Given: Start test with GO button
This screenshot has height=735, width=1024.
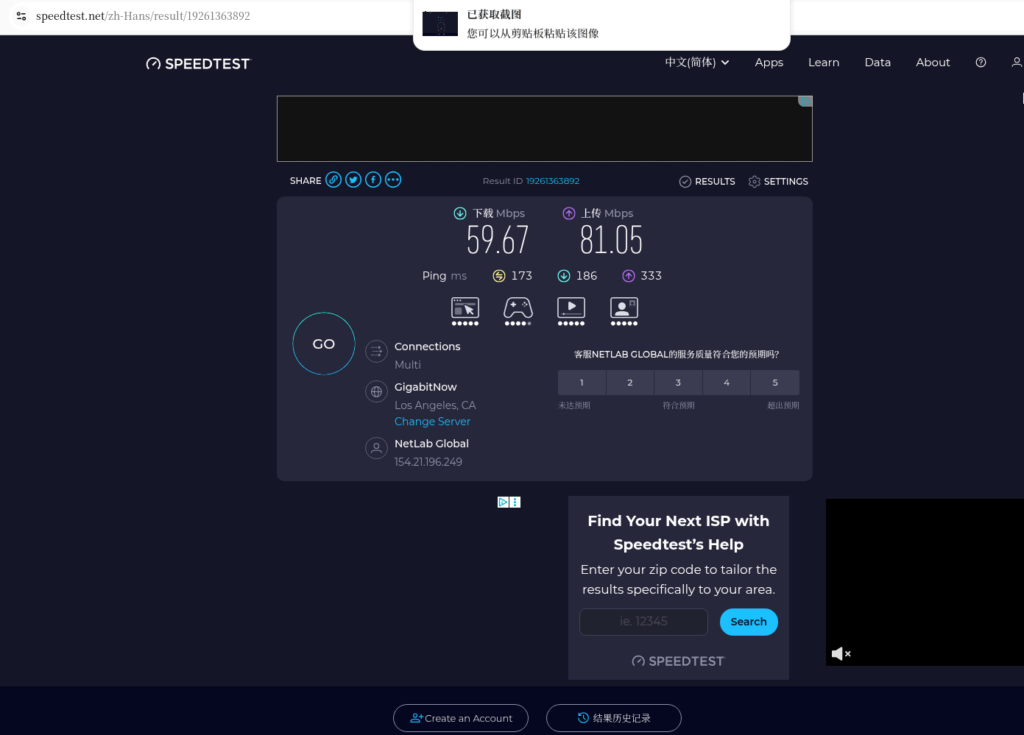Looking at the screenshot, I should (324, 344).
